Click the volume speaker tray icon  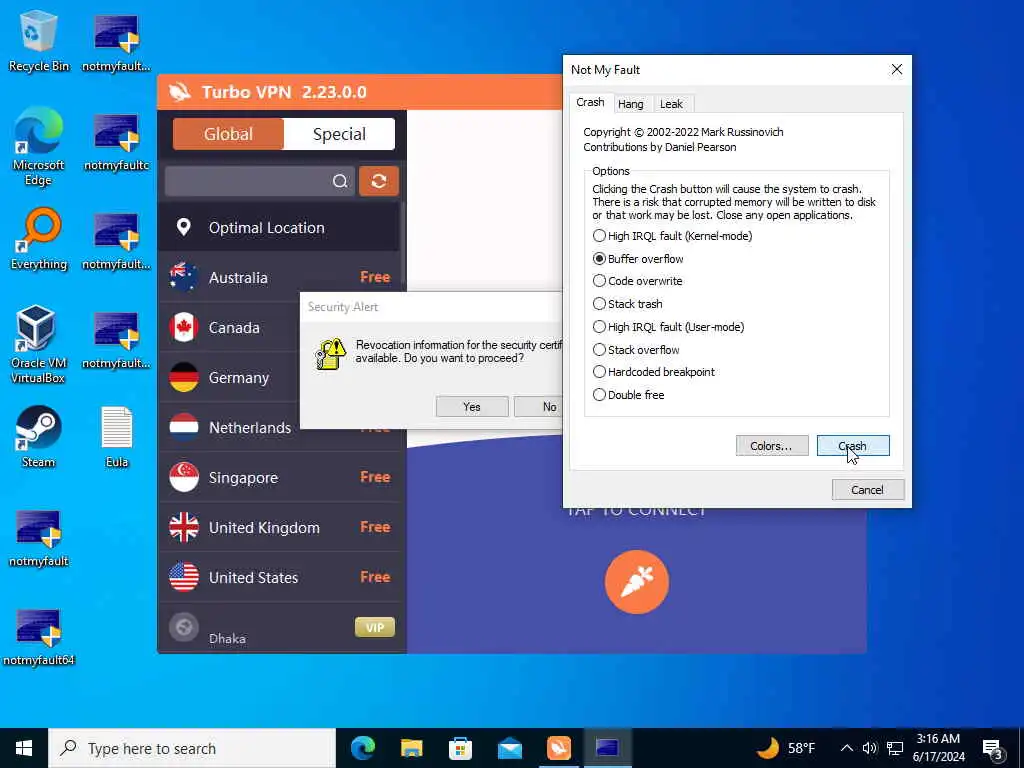[869, 748]
